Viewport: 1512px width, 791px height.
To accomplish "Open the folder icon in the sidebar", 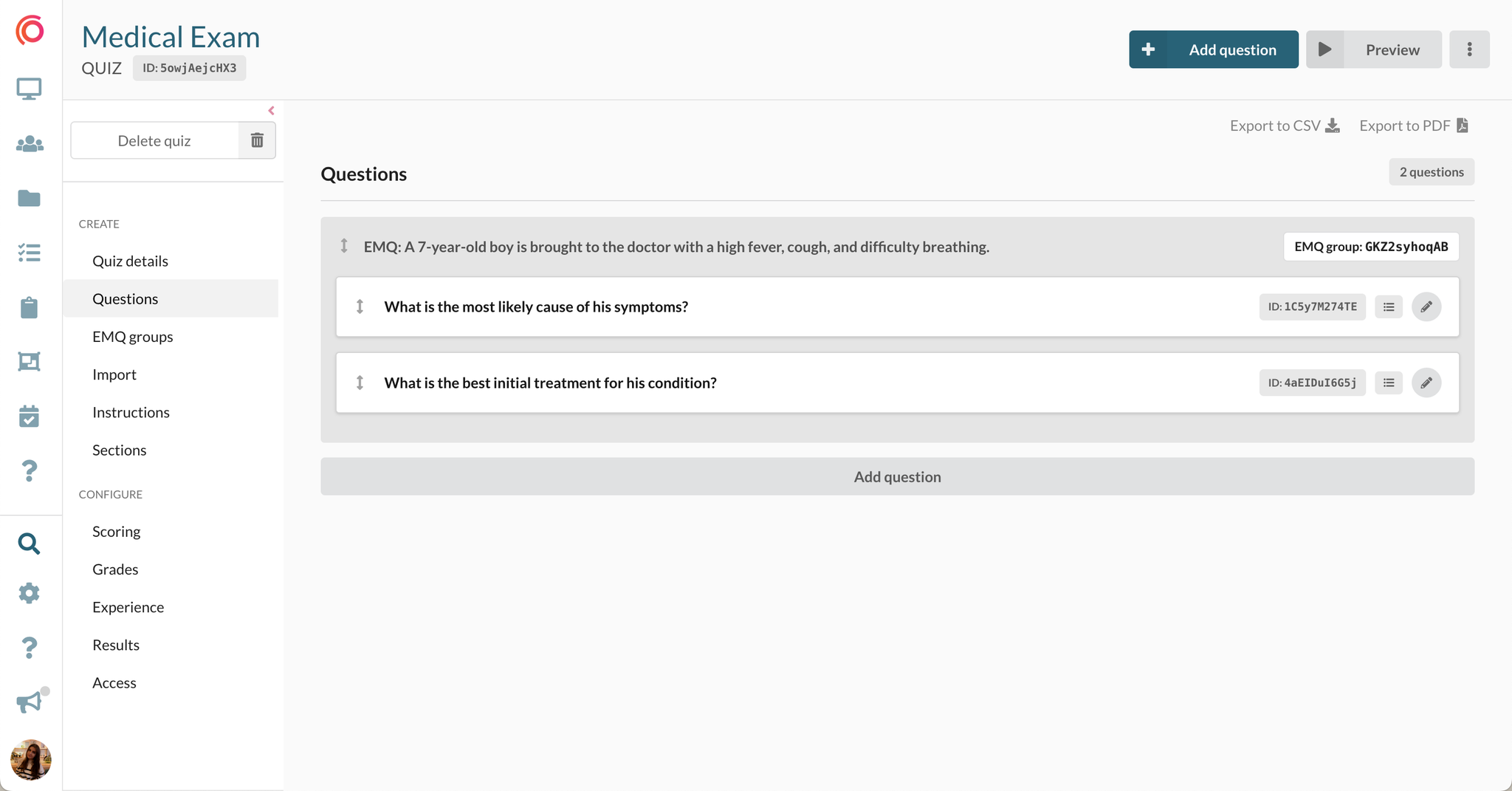I will click(30, 198).
